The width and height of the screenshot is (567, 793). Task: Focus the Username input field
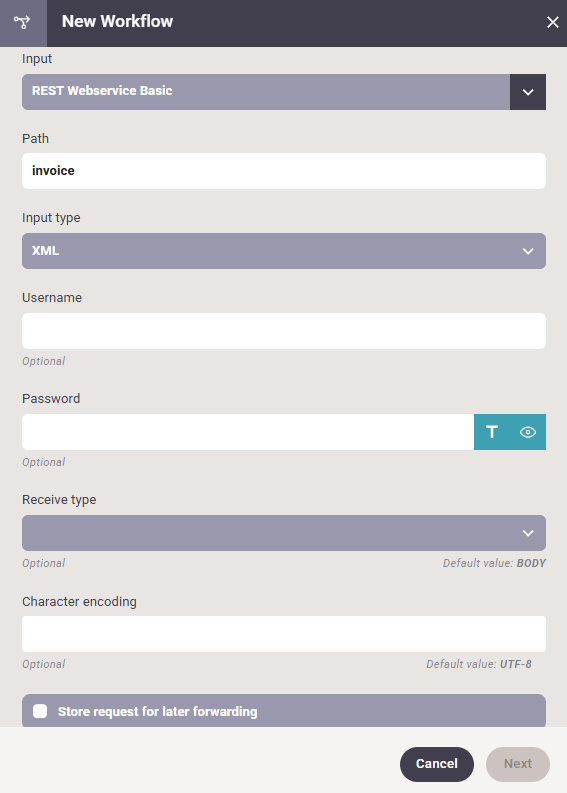pos(284,331)
